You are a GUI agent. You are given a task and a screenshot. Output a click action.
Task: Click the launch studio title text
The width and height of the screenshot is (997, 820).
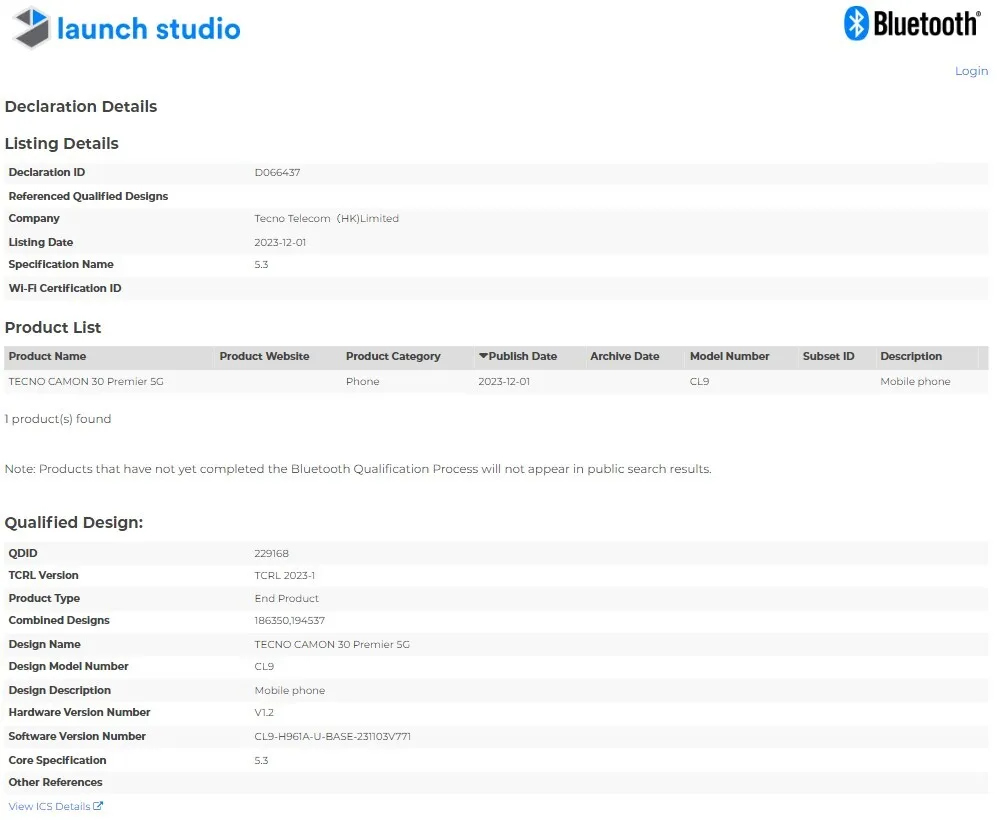[148, 29]
